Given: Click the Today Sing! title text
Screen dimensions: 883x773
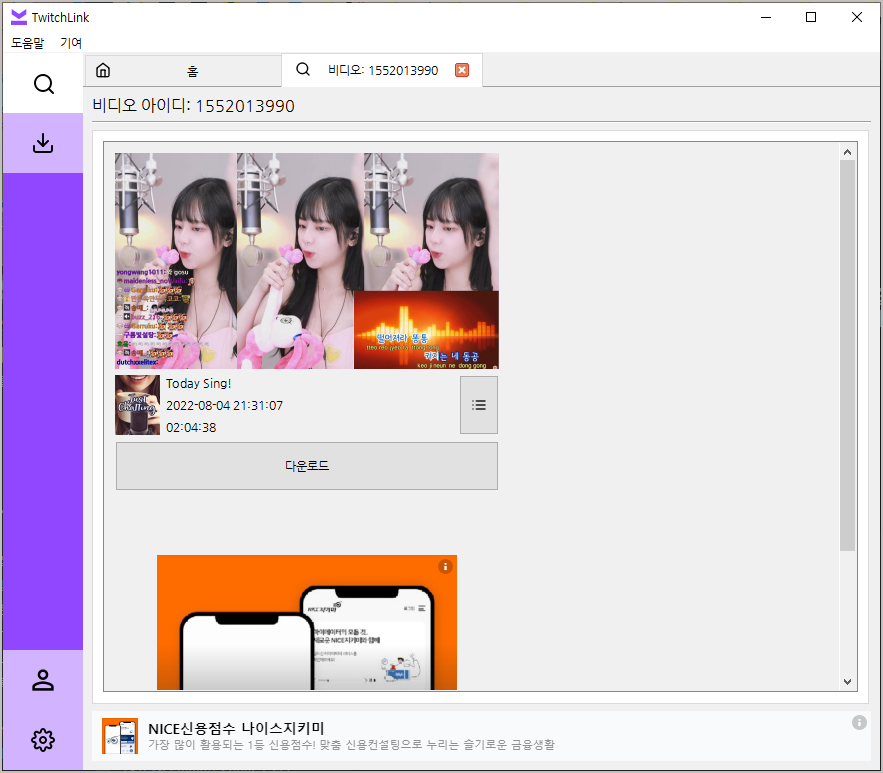Looking at the screenshot, I should coord(198,383).
